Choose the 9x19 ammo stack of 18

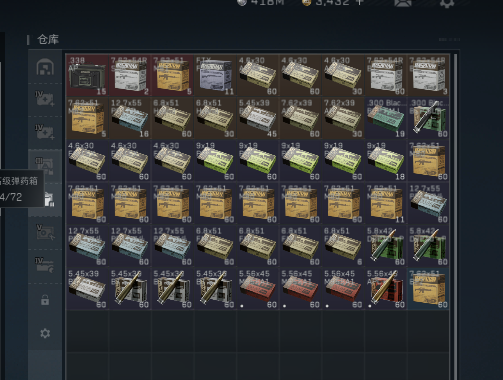[386, 161]
